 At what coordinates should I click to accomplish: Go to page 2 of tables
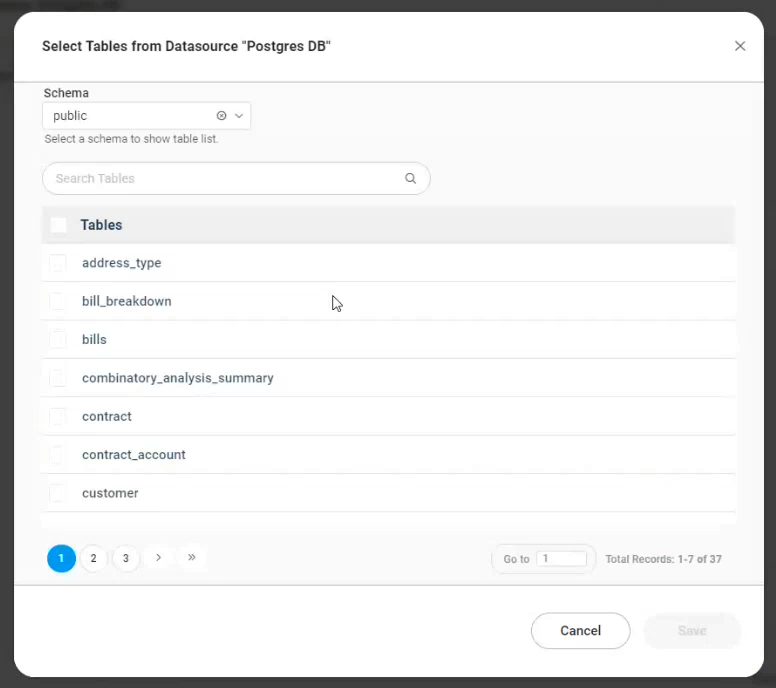click(93, 558)
